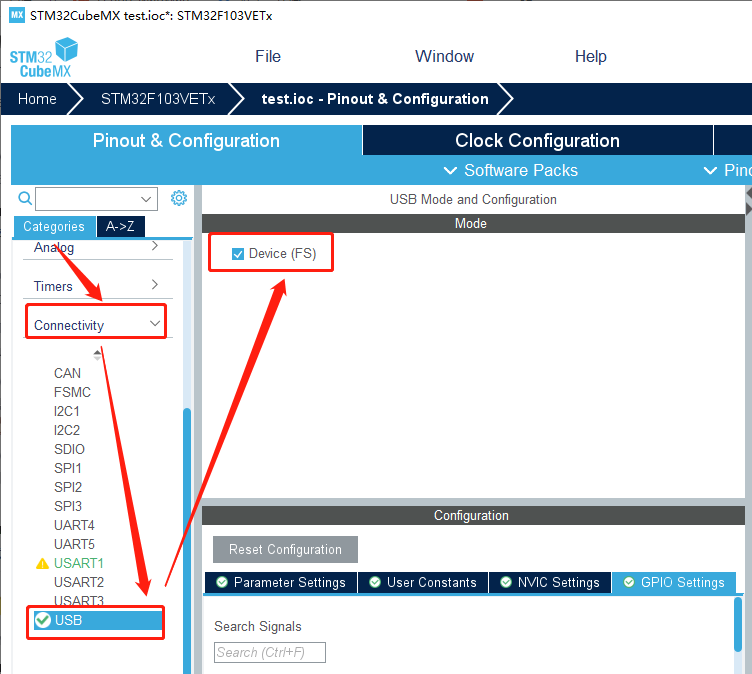The width and height of the screenshot is (752, 674).
Task: Select USART1 peripheral
Action: 79,563
